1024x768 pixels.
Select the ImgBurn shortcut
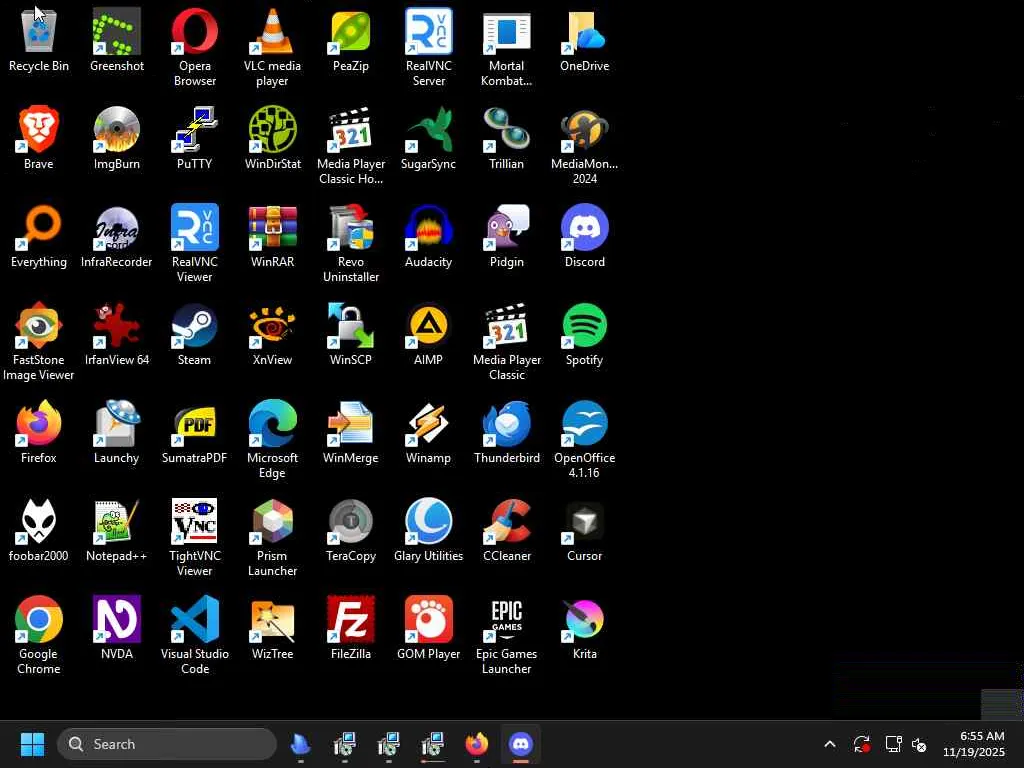117,129
